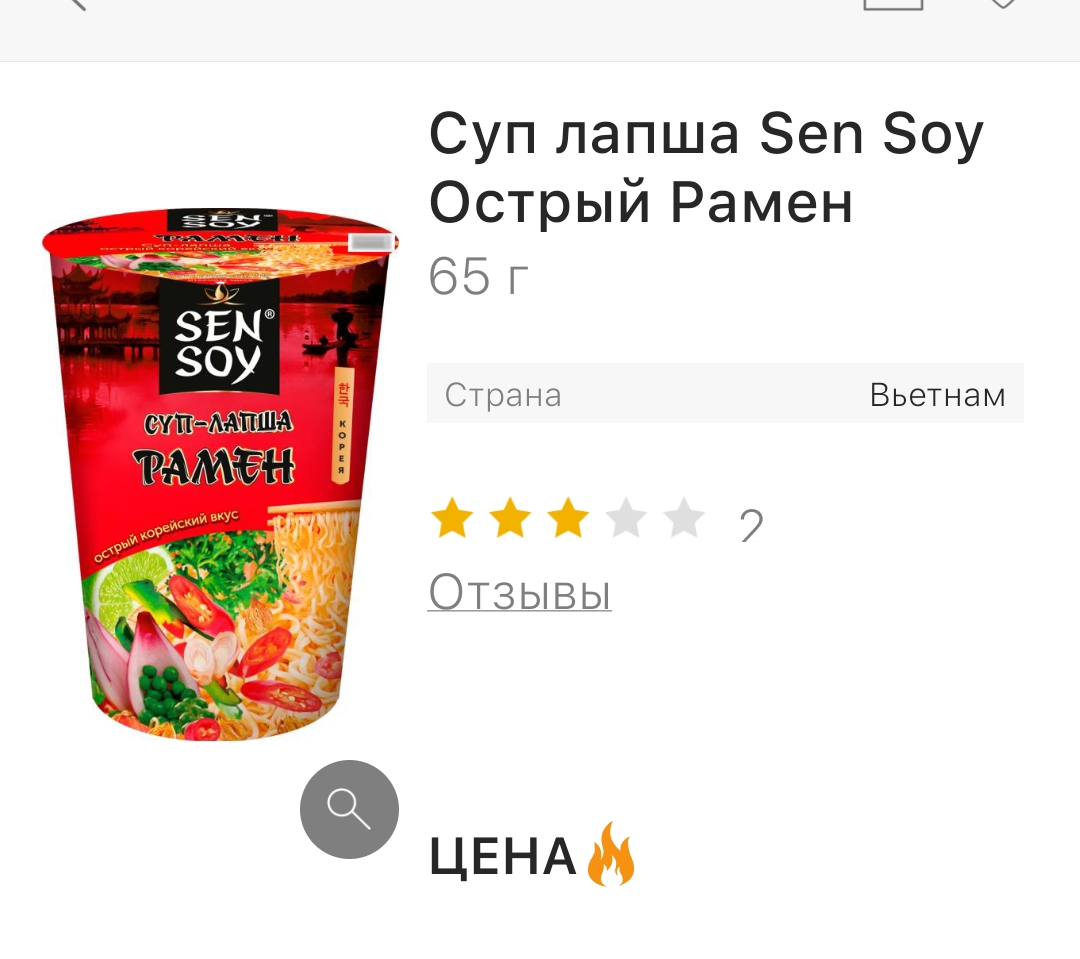Tap the heart favorite icon in header
The image size is (1080, 959).
[x=1003, y=3]
